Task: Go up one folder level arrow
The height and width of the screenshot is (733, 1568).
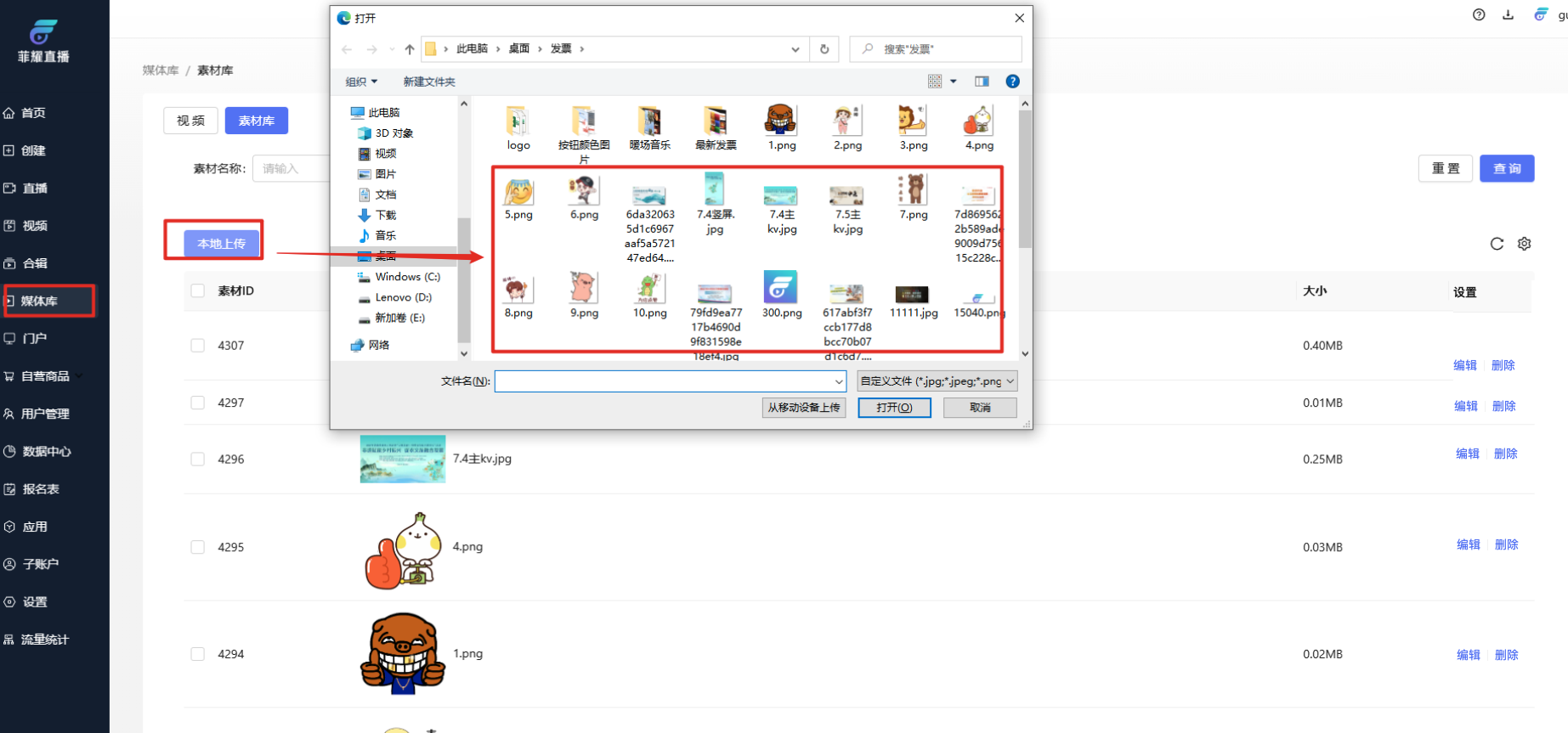Action: coord(410,49)
